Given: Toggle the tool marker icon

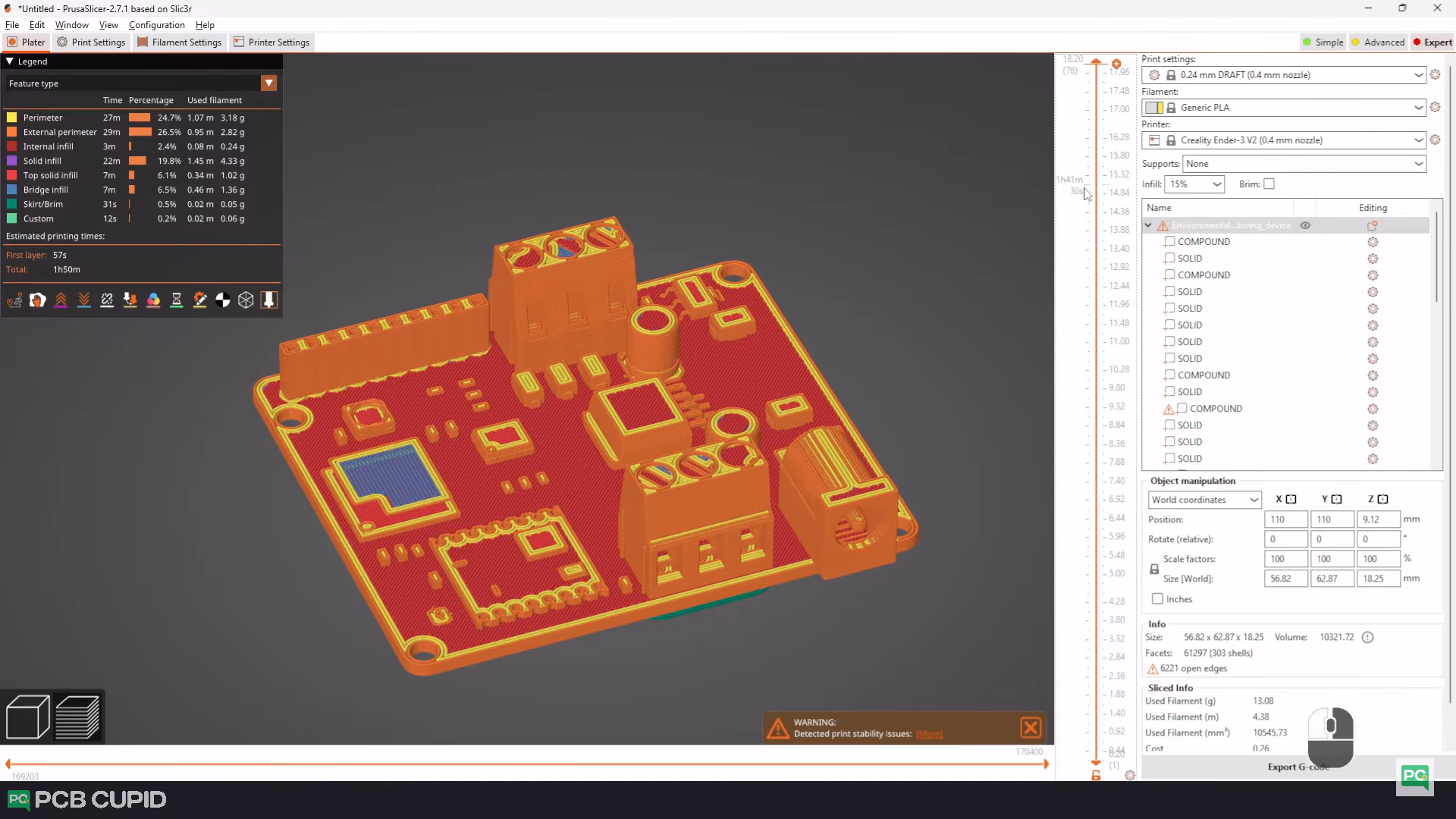Looking at the screenshot, I should click(268, 300).
